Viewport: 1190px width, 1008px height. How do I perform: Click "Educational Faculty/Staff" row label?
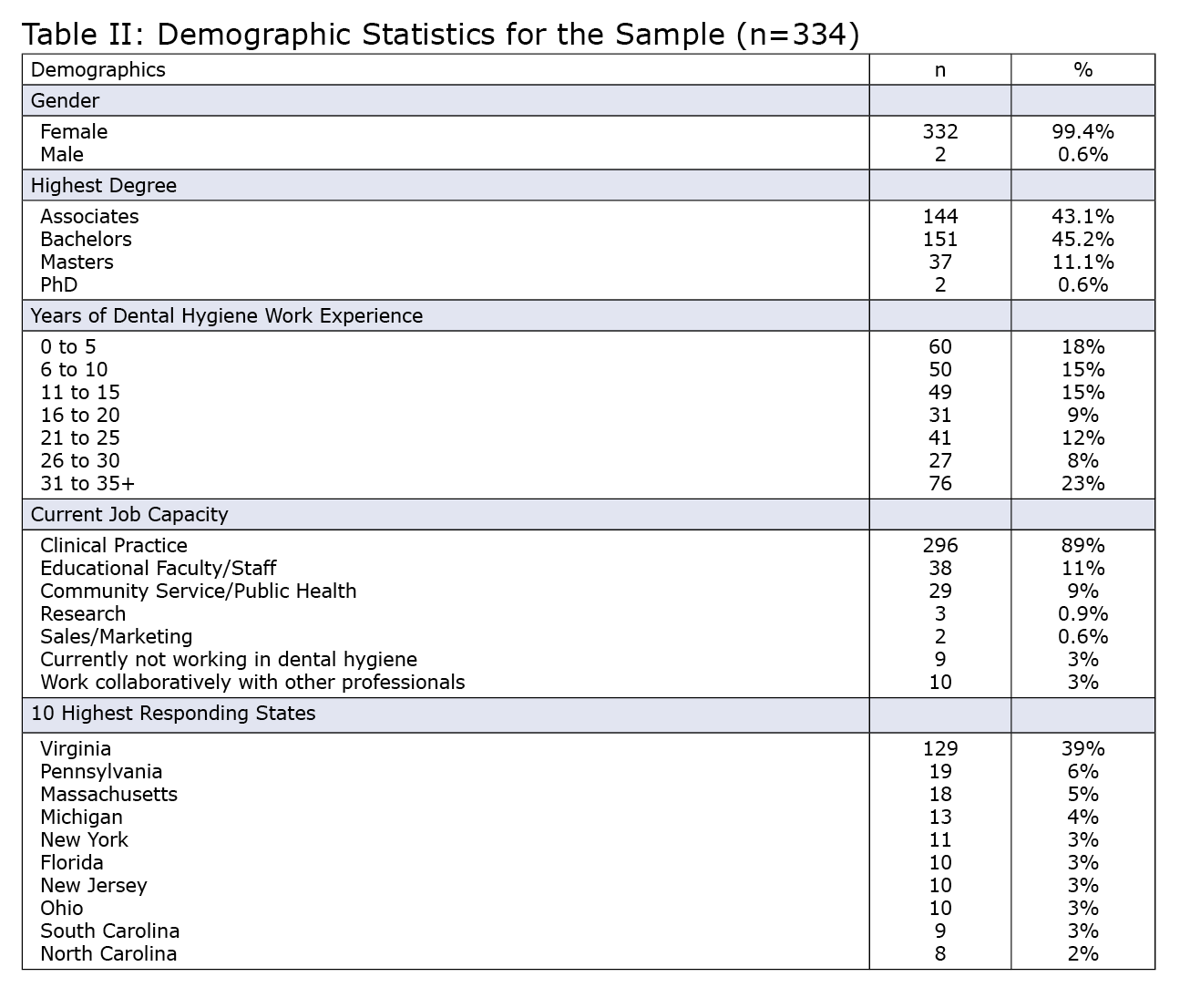coord(158,569)
